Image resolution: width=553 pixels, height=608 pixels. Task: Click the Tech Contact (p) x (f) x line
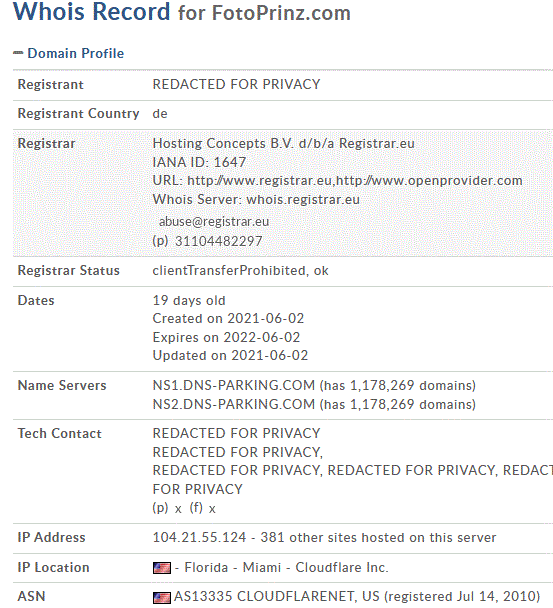pos(184,508)
